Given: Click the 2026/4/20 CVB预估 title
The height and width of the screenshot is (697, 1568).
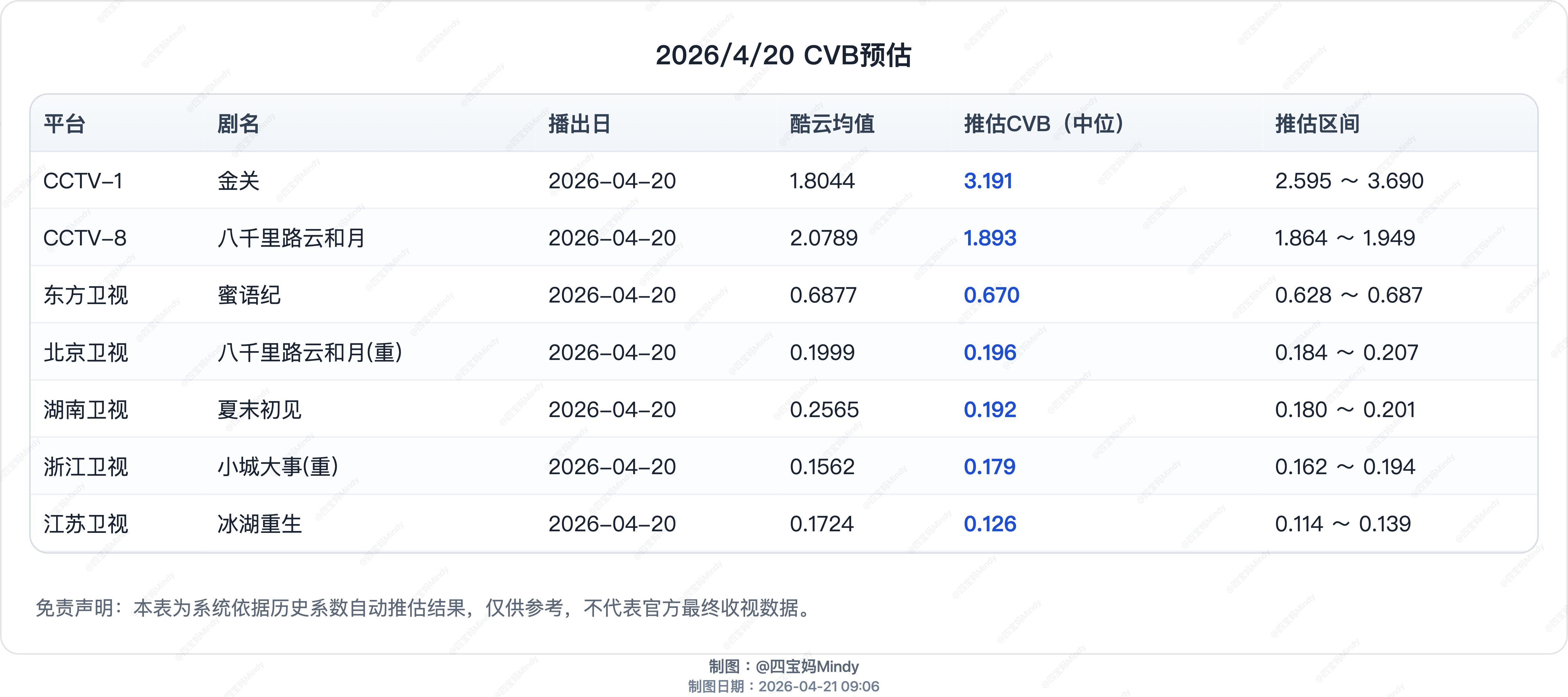Looking at the screenshot, I should [783, 56].
